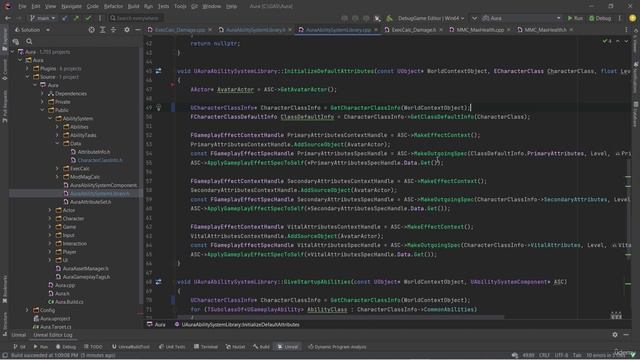Collapse the Public folder
The height and width of the screenshot is (360, 640).
coord(42,110)
